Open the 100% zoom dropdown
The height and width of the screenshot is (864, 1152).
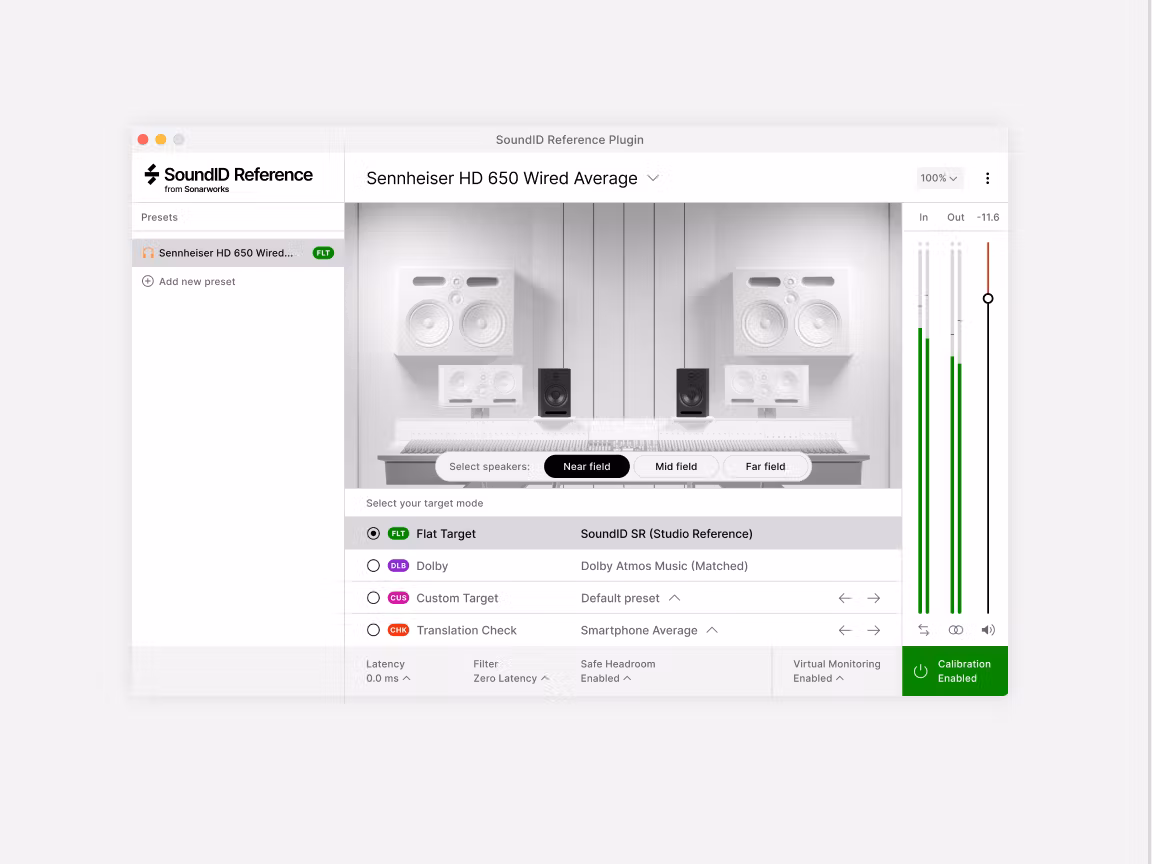pos(939,178)
